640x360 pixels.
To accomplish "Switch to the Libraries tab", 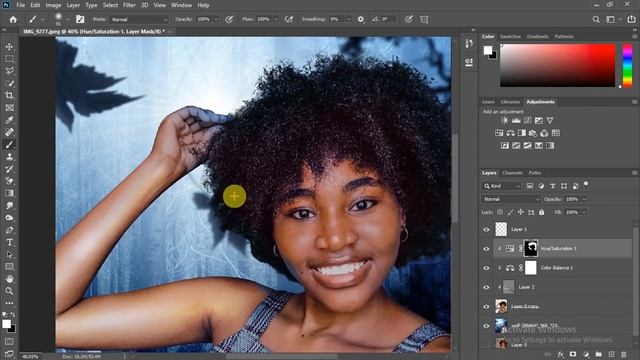I will pos(510,102).
